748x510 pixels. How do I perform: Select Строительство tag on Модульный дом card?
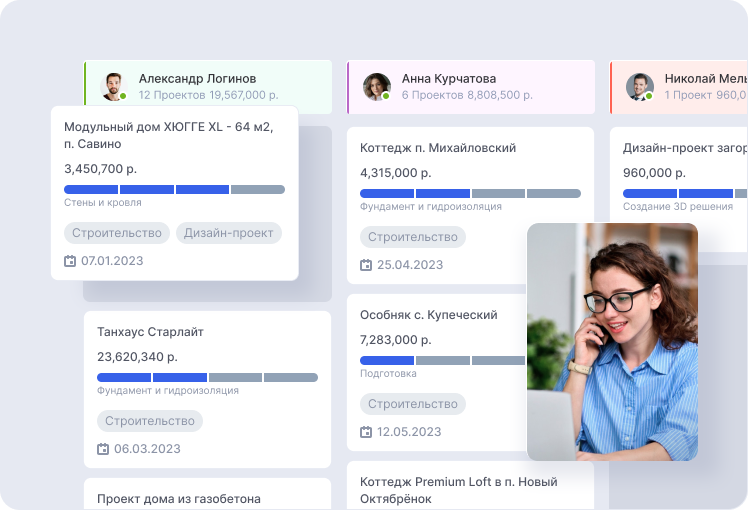point(117,233)
